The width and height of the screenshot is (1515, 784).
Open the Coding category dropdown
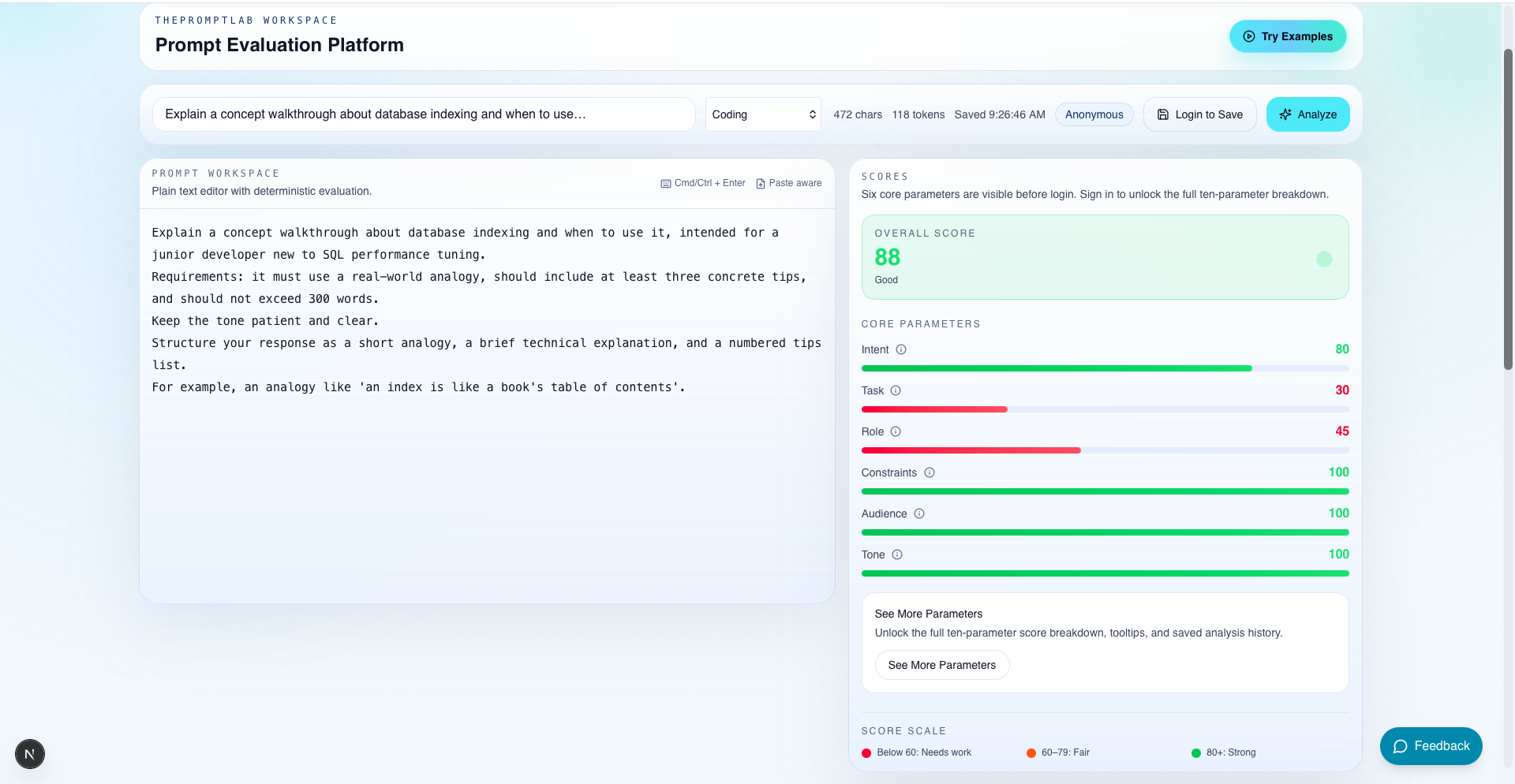[763, 114]
